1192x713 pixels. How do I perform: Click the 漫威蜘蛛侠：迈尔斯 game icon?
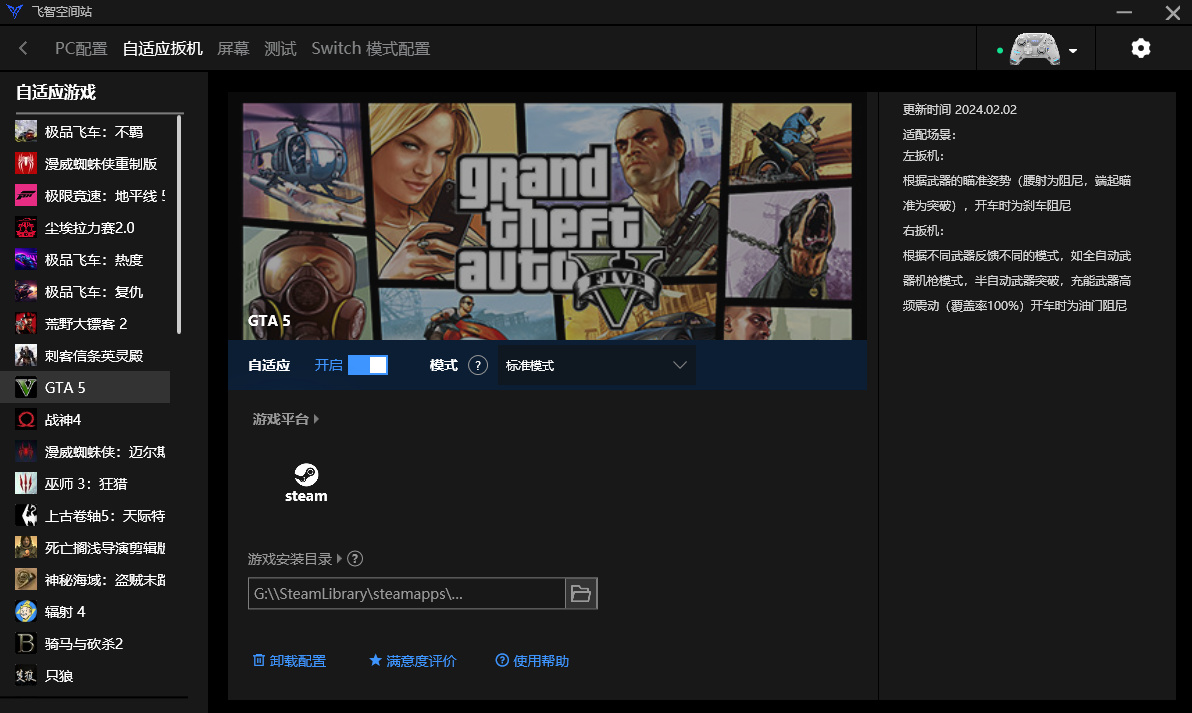point(26,452)
